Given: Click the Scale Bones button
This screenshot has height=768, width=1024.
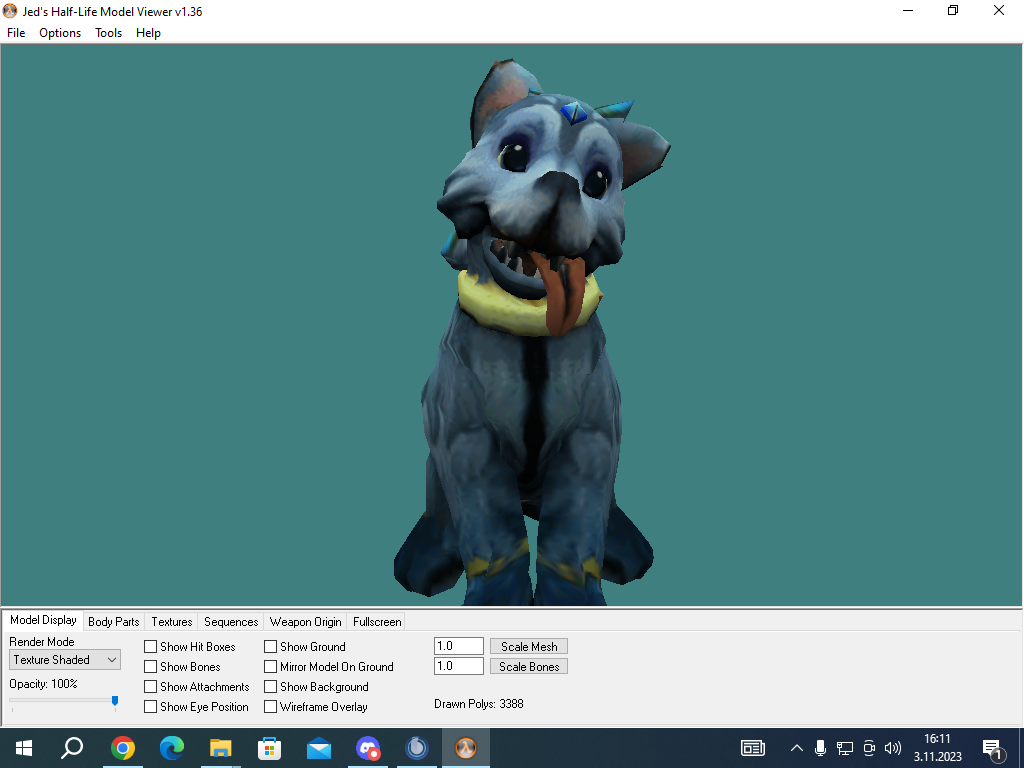Looking at the screenshot, I should (529, 667).
